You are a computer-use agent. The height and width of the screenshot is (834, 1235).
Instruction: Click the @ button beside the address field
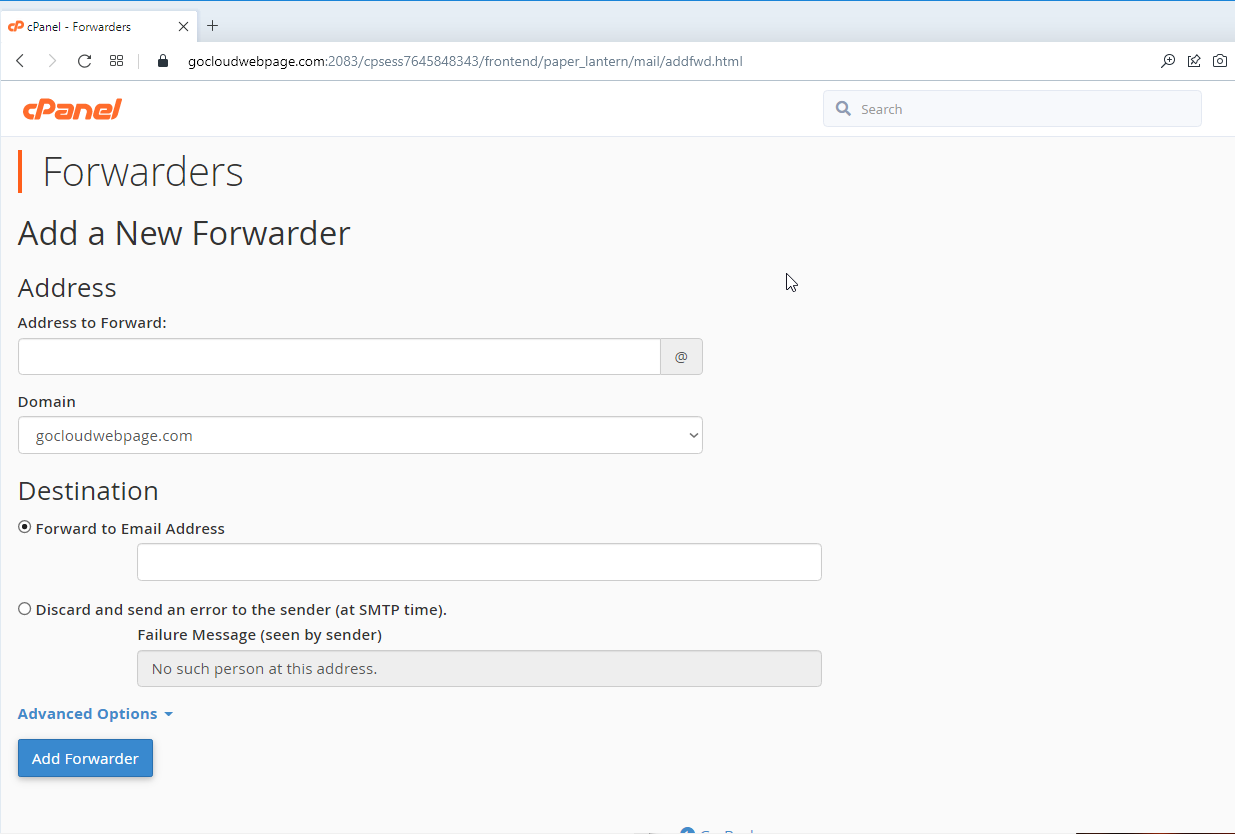point(681,356)
